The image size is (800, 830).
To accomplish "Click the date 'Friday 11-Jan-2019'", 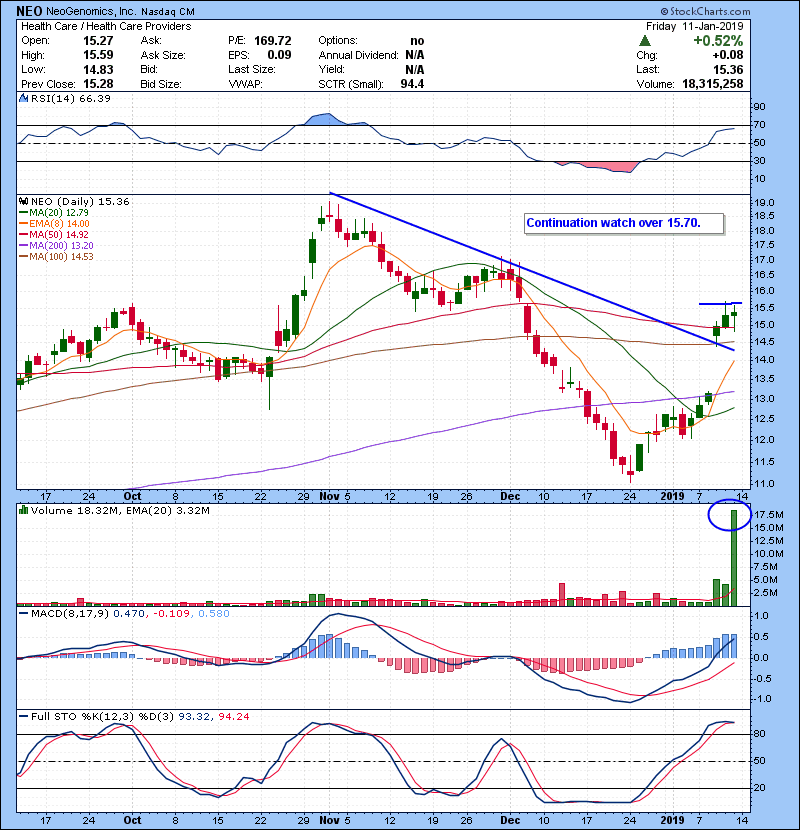I will click(694, 26).
